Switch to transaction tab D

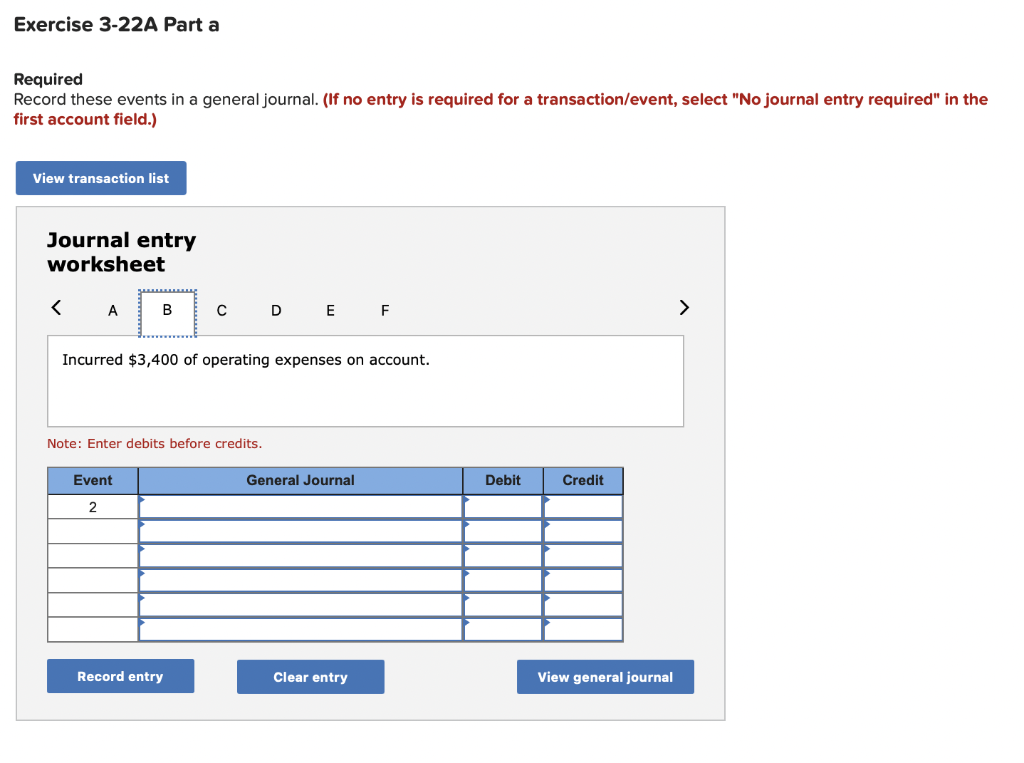(276, 311)
